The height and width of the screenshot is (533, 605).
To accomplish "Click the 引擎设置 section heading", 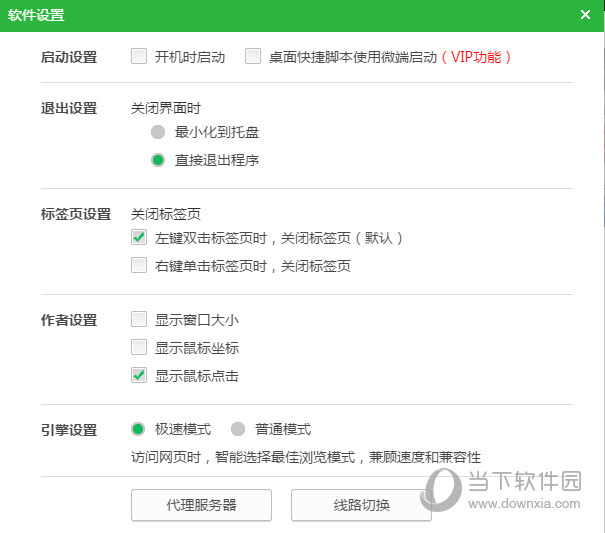I will [69, 430].
